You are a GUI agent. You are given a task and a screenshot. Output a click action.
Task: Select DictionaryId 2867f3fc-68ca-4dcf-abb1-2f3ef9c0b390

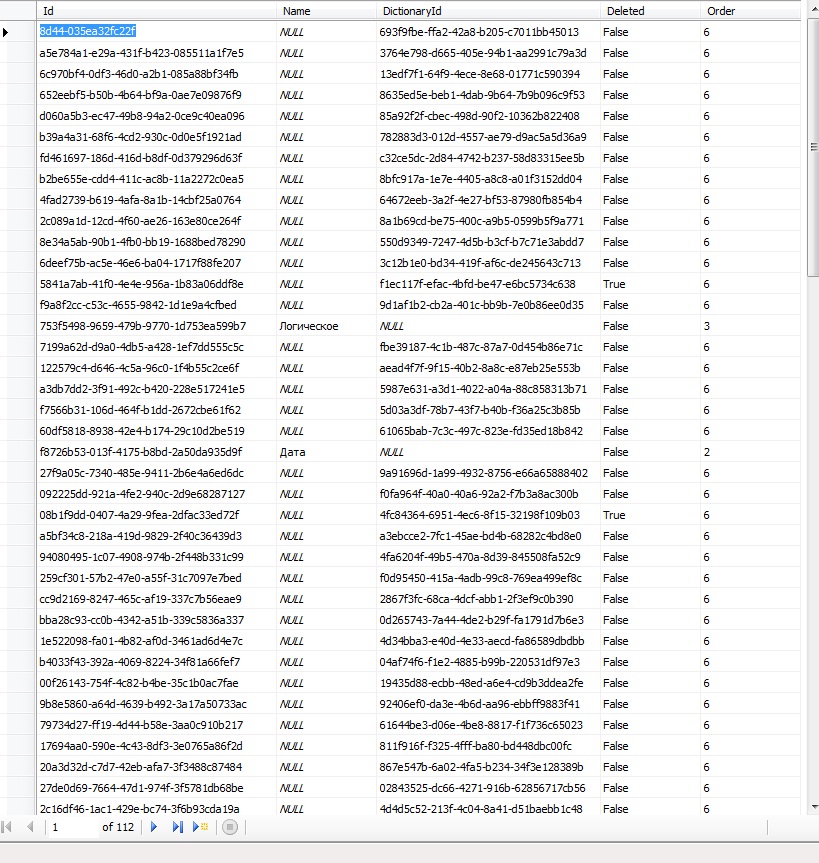coord(488,599)
